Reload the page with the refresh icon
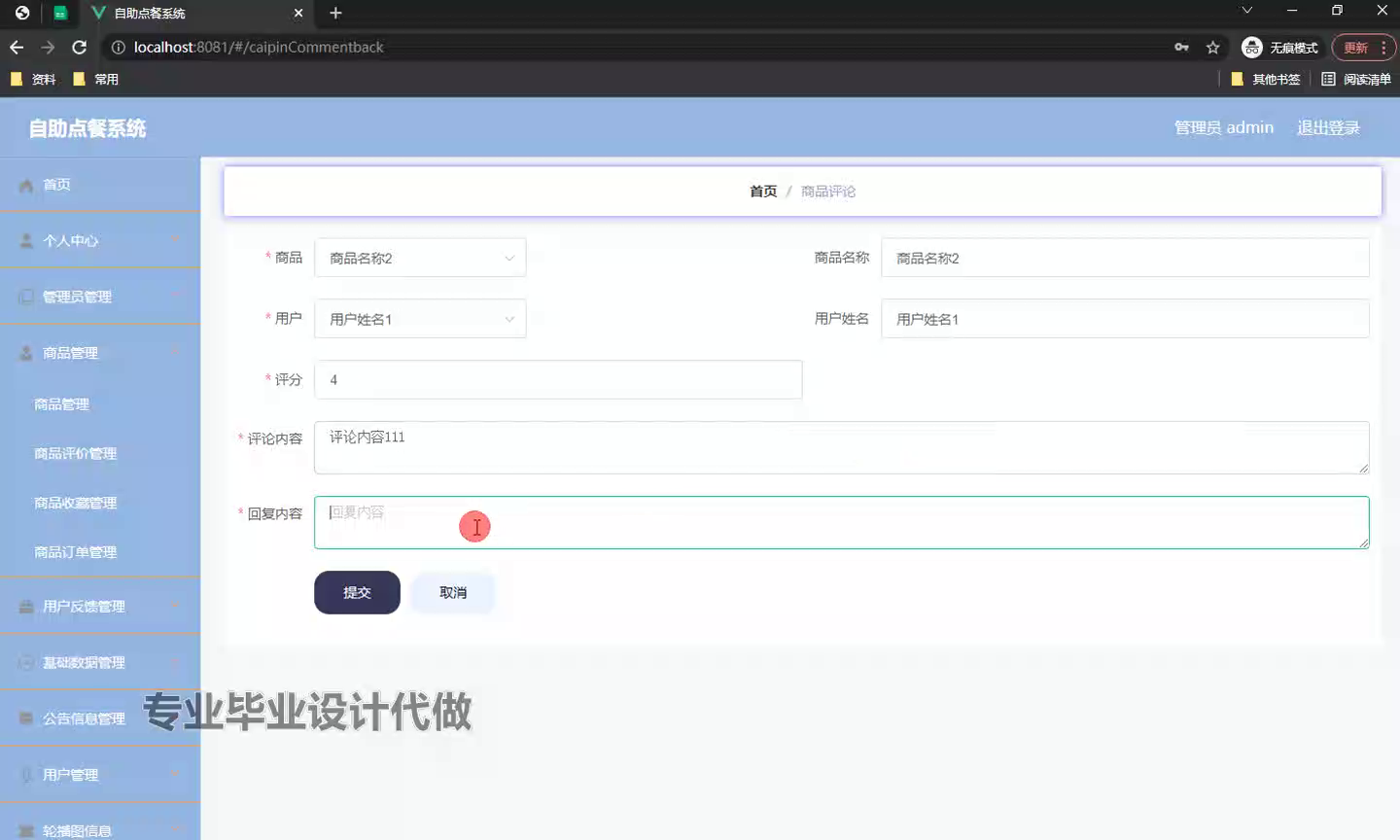The height and width of the screenshot is (840, 1400). tap(80, 47)
